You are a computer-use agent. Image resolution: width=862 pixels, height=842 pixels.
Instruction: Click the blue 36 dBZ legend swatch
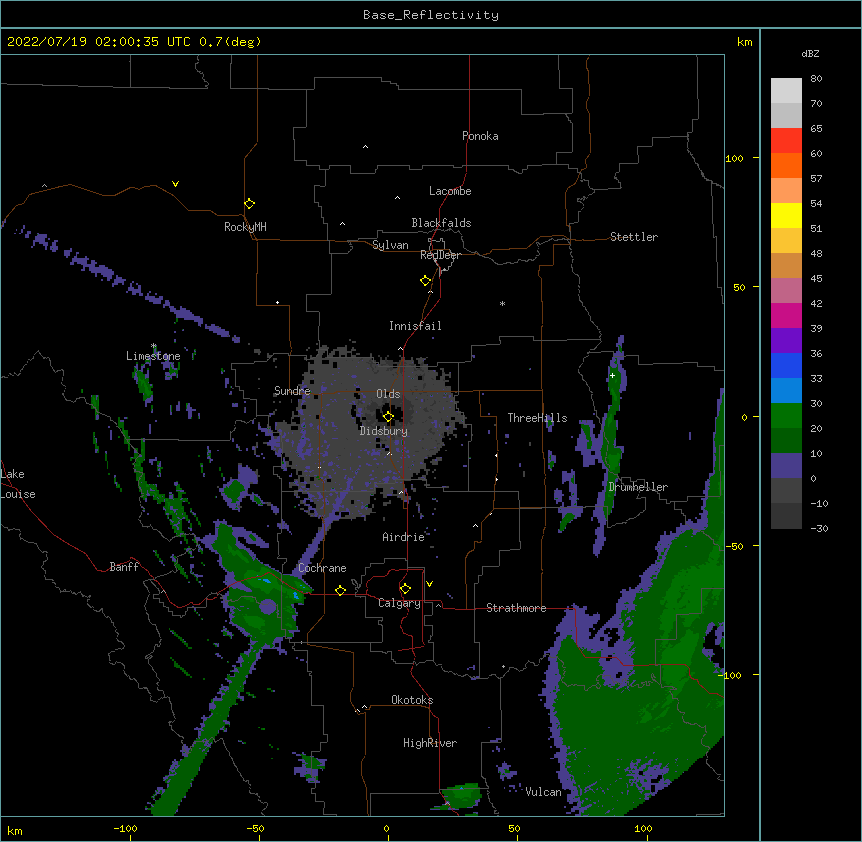pos(786,365)
